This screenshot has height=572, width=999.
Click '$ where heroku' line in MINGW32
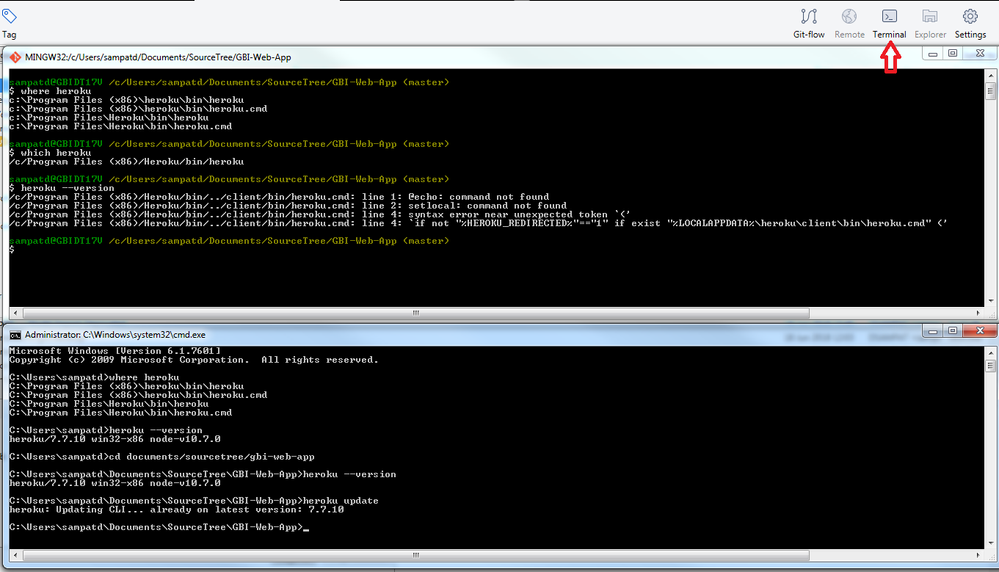(x=50, y=91)
